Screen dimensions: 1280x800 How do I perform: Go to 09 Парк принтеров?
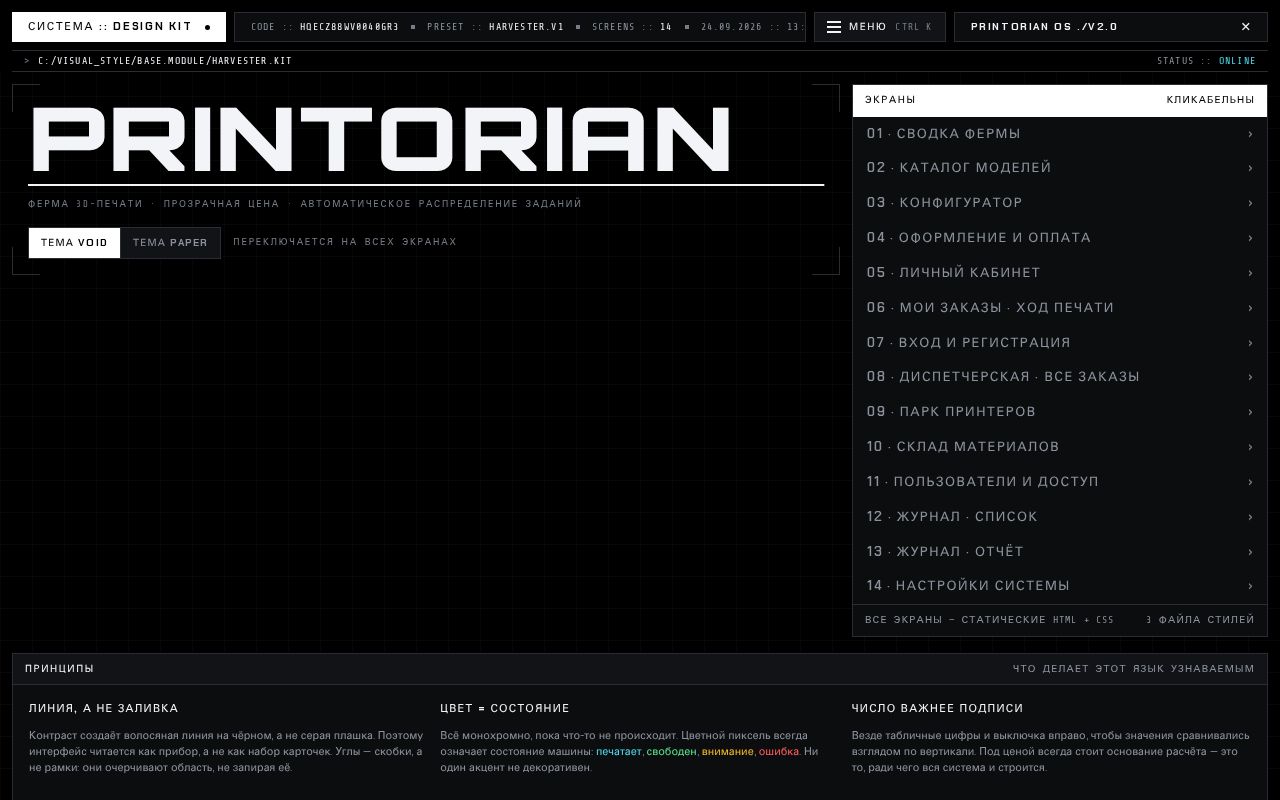pos(1060,412)
